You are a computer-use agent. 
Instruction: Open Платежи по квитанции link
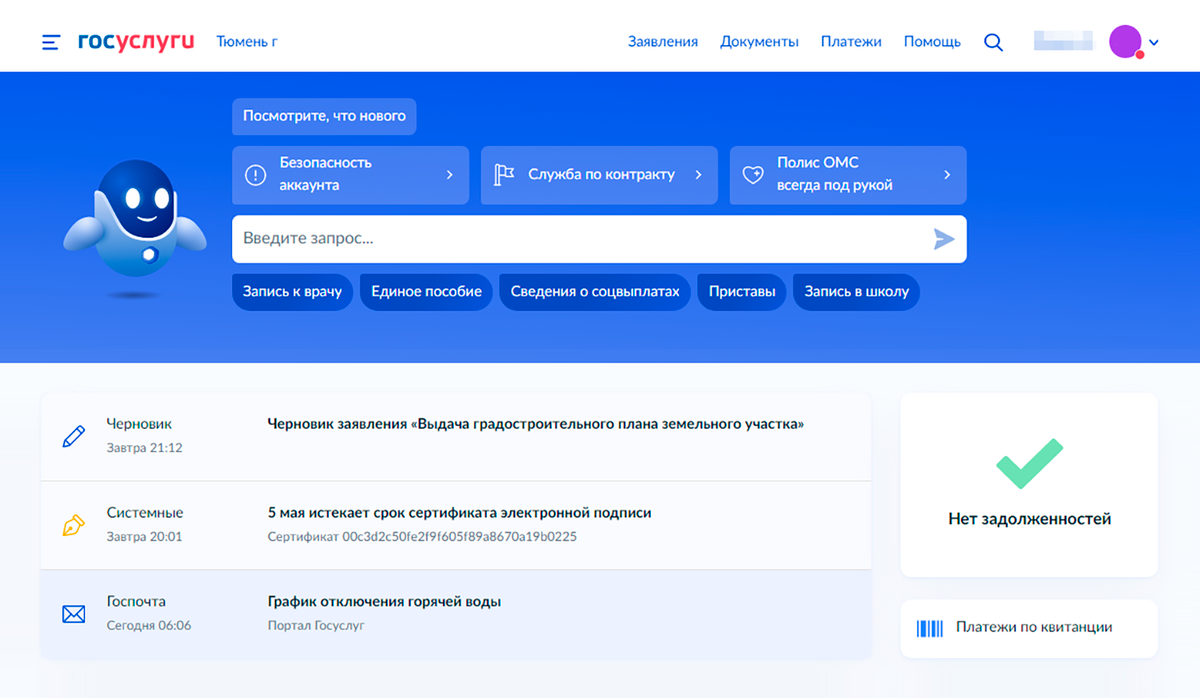(1029, 628)
